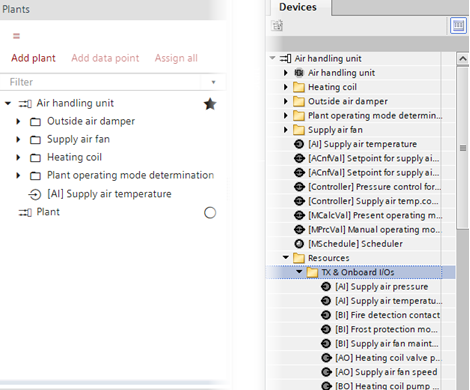Click the [Controller] Pressure control icon
470x390 pixels.
[x=299, y=187]
